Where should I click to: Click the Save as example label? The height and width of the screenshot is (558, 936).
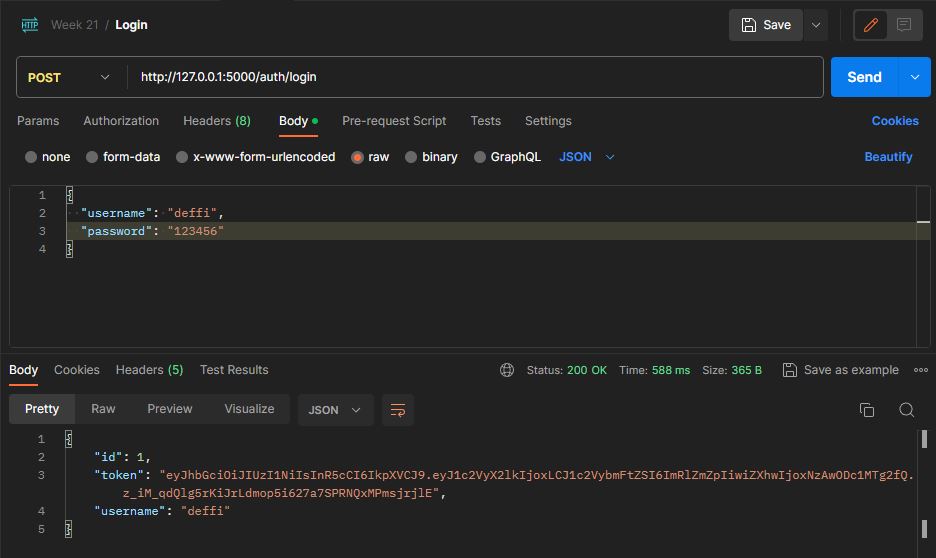pyautogui.click(x=851, y=370)
